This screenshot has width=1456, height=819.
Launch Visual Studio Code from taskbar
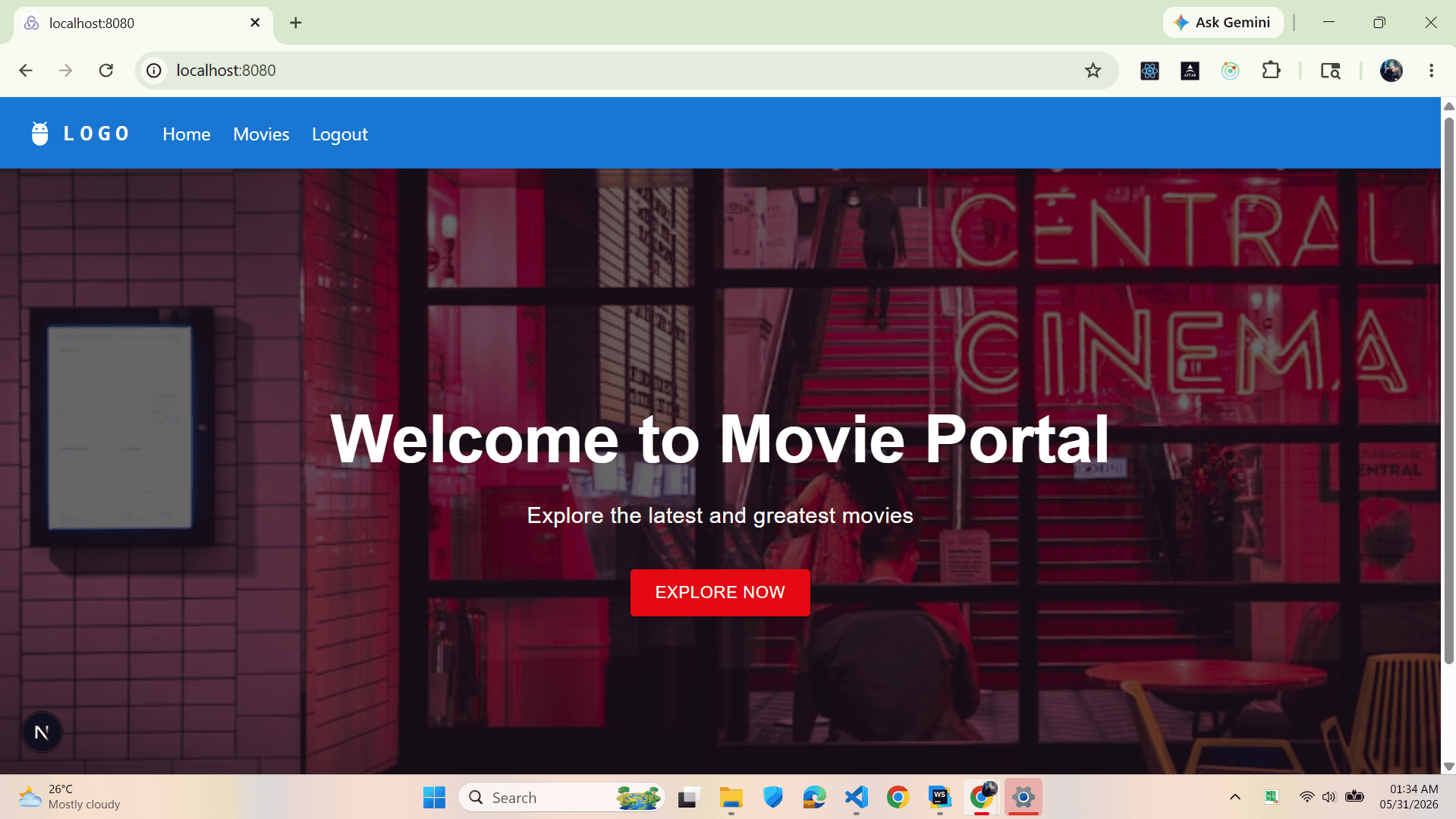[857, 797]
